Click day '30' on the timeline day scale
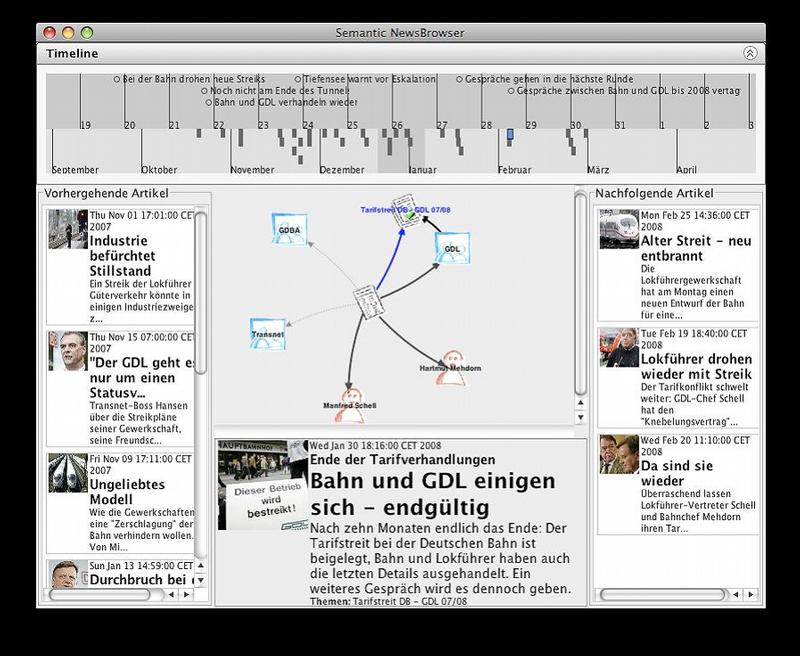This screenshot has width=800, height=656. 576,125
